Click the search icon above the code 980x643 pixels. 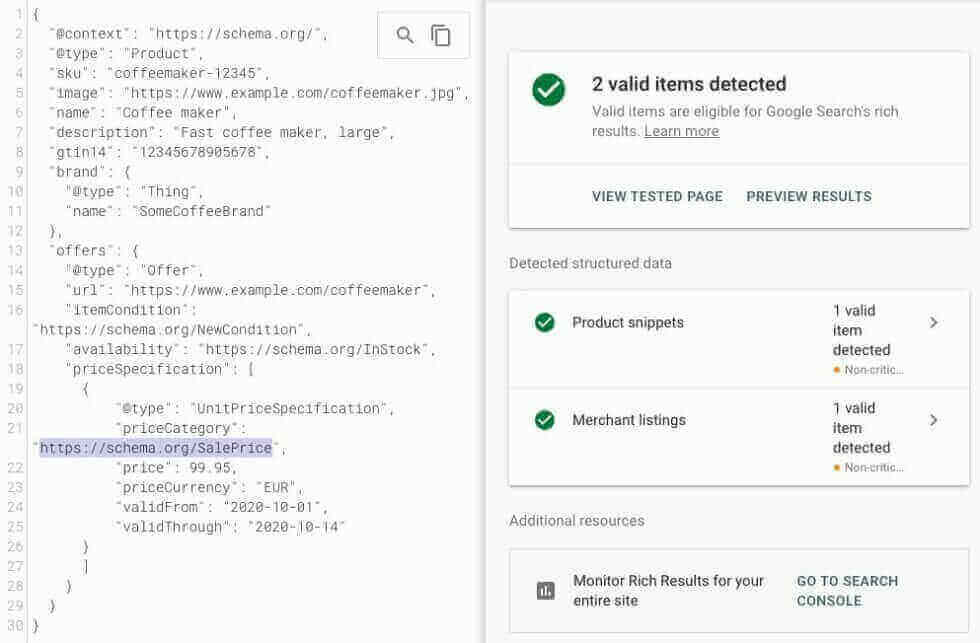pyautogui.click(x=404, y=34)
